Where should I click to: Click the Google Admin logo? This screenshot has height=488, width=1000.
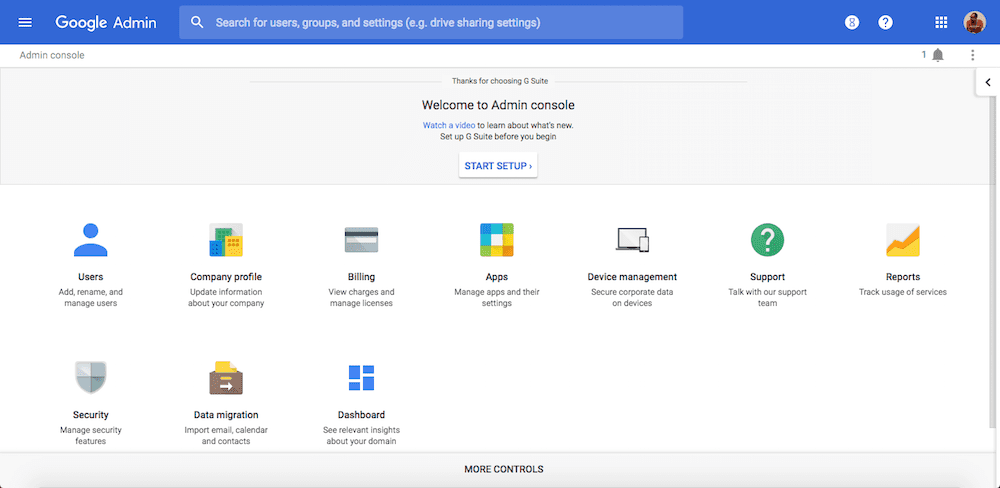tap(105, 22)
